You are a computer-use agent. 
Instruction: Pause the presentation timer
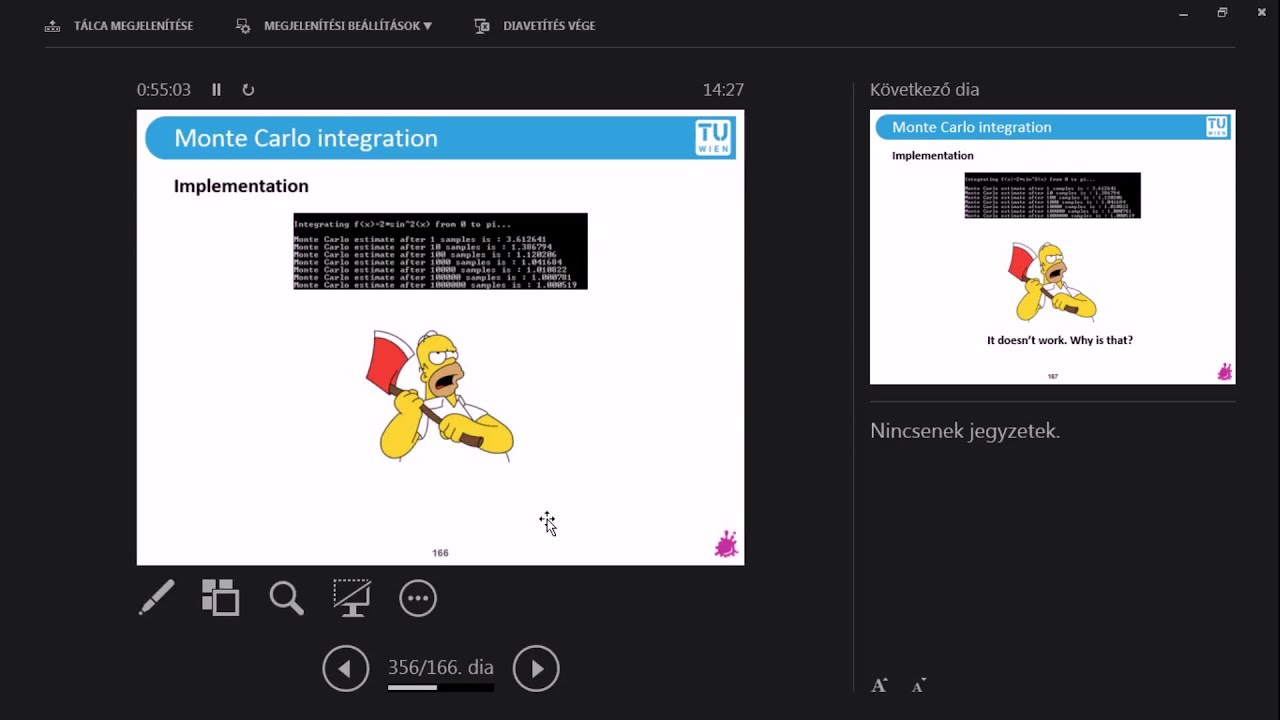click(x=216, y=90)
